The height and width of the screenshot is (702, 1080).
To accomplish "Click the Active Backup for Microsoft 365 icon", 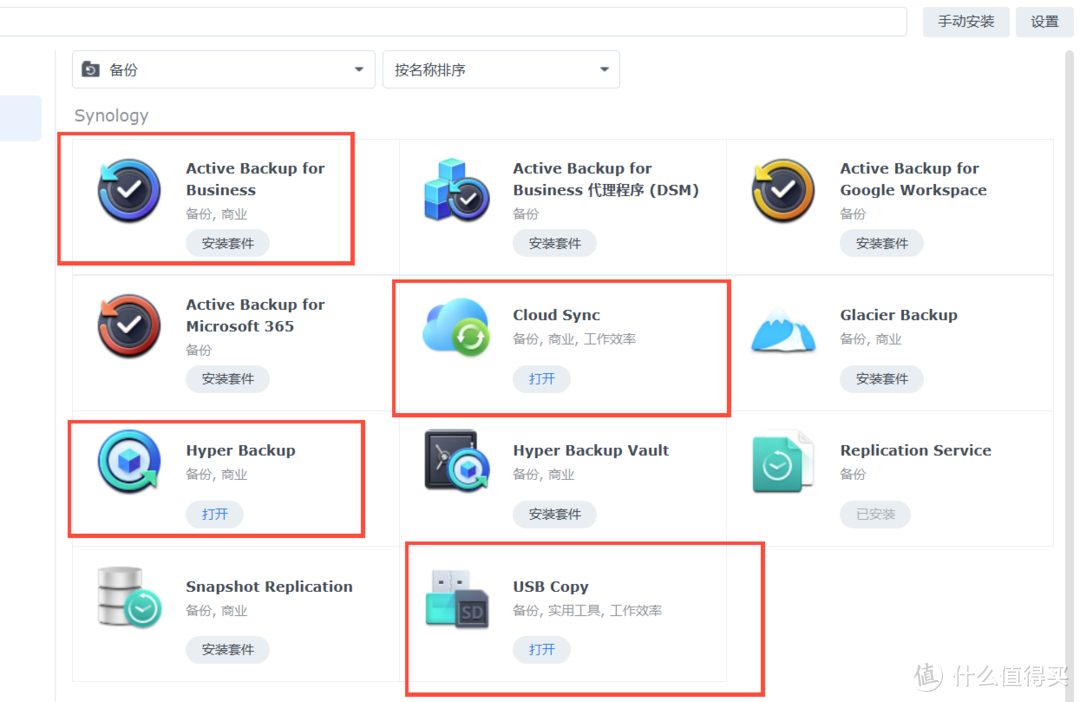I will point(129,326).
